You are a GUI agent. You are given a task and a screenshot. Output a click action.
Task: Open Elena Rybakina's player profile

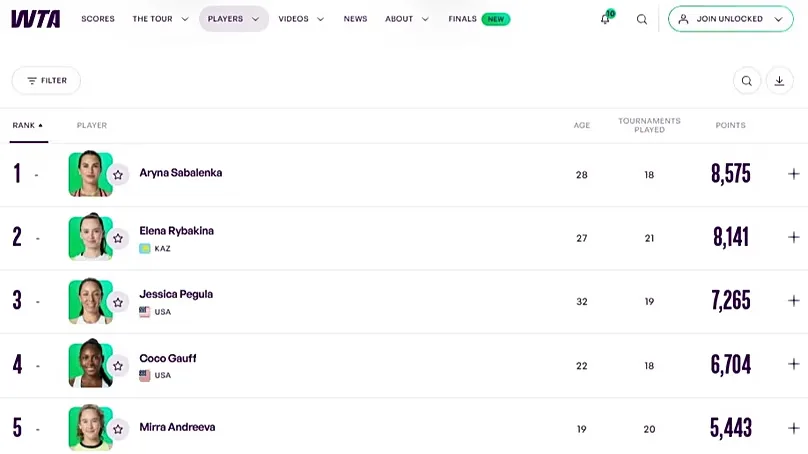[x=177, y=231]
